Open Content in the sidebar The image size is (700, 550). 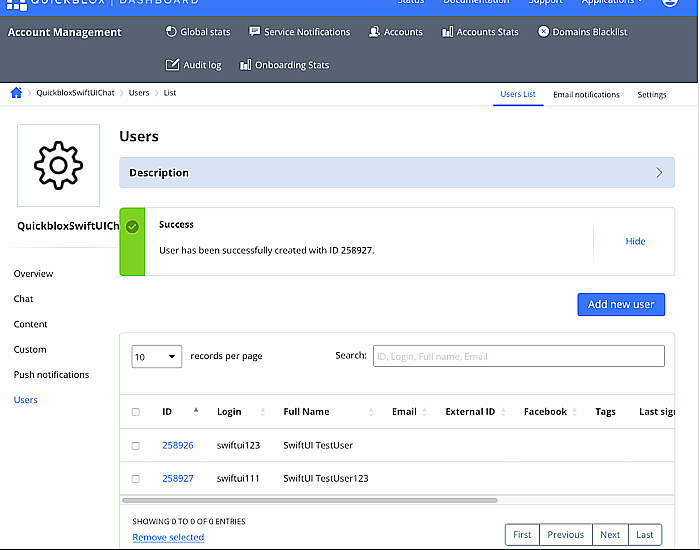click(30, 324)
